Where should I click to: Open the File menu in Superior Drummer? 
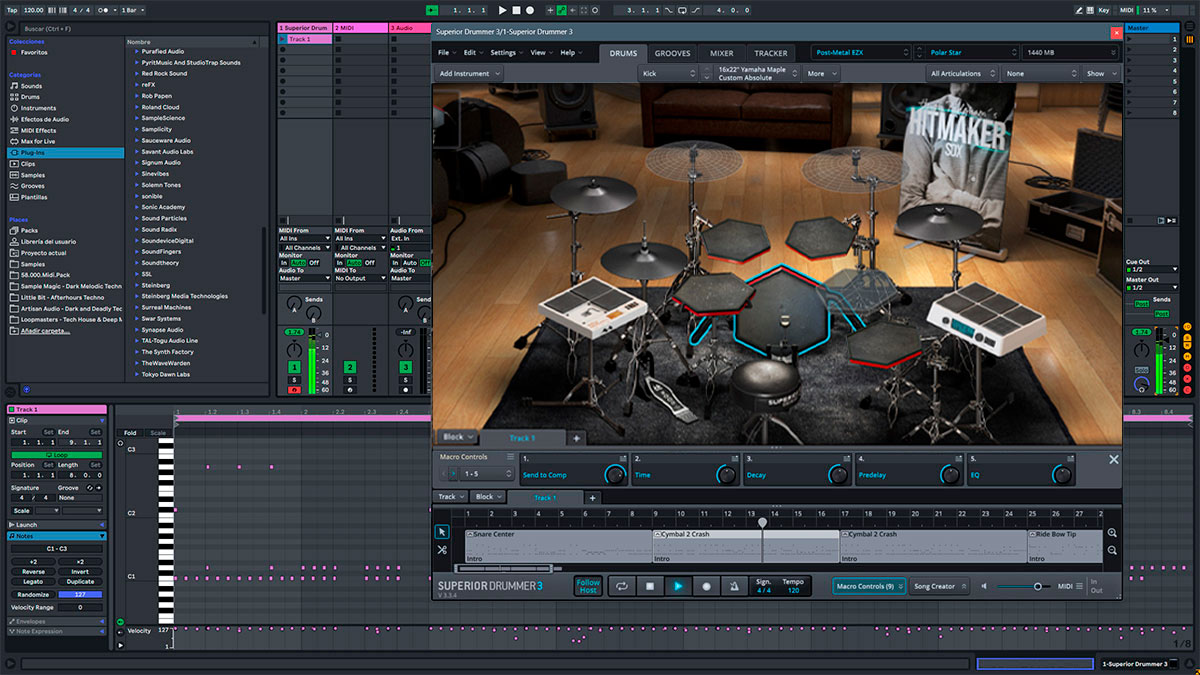446,52
